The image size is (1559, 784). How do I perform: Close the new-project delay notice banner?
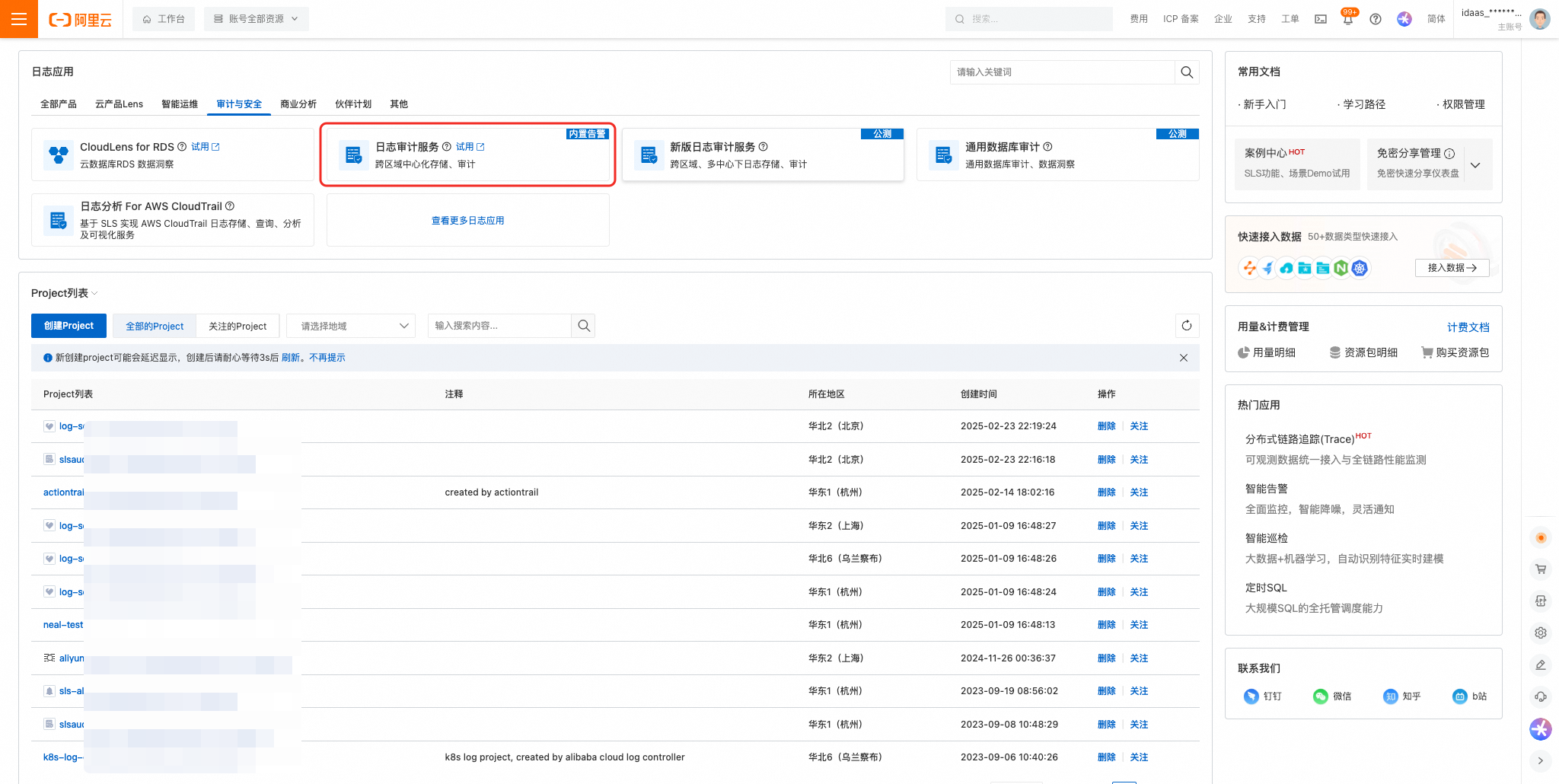tap(1184, 358)
